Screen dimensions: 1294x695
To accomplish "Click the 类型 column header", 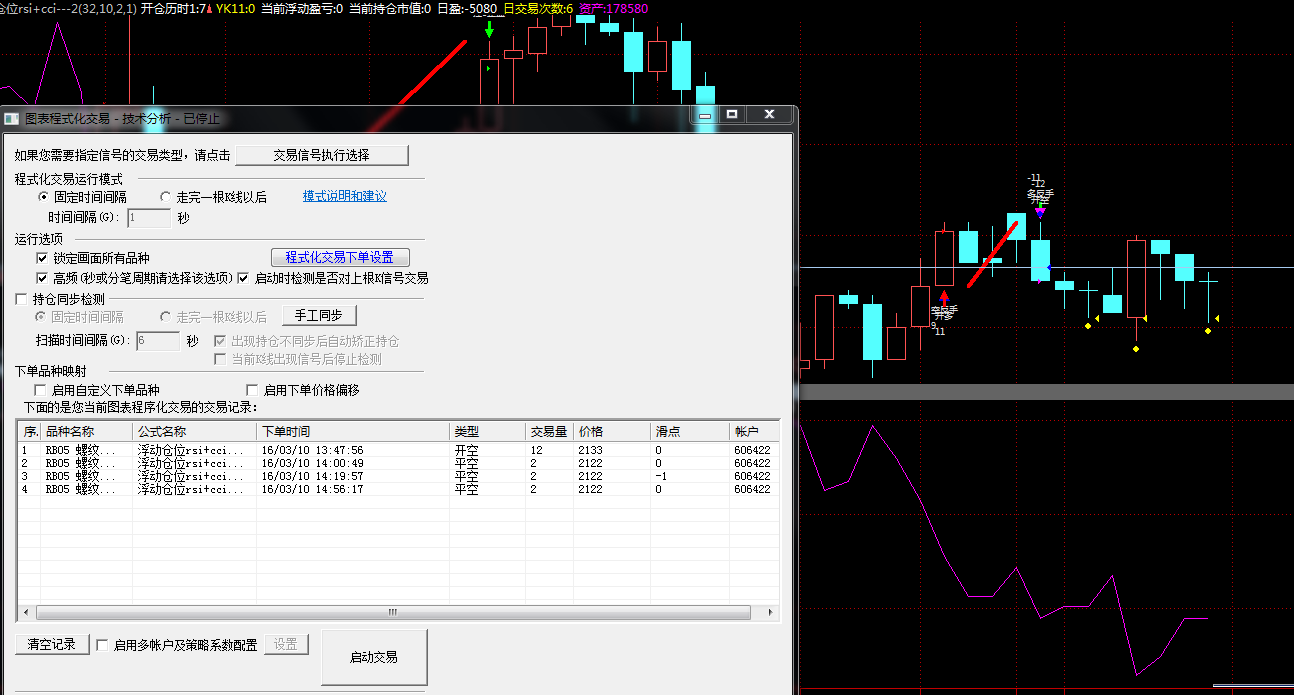I will (488, 432).
